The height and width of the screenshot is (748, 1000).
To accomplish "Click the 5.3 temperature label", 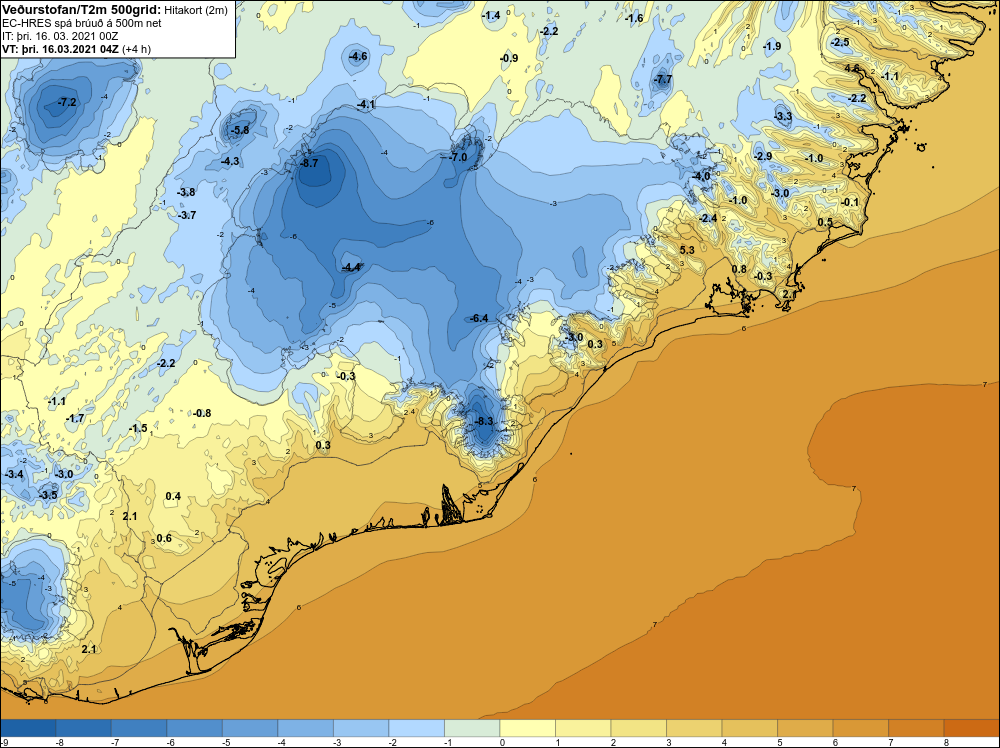I will tap(687, 250).
